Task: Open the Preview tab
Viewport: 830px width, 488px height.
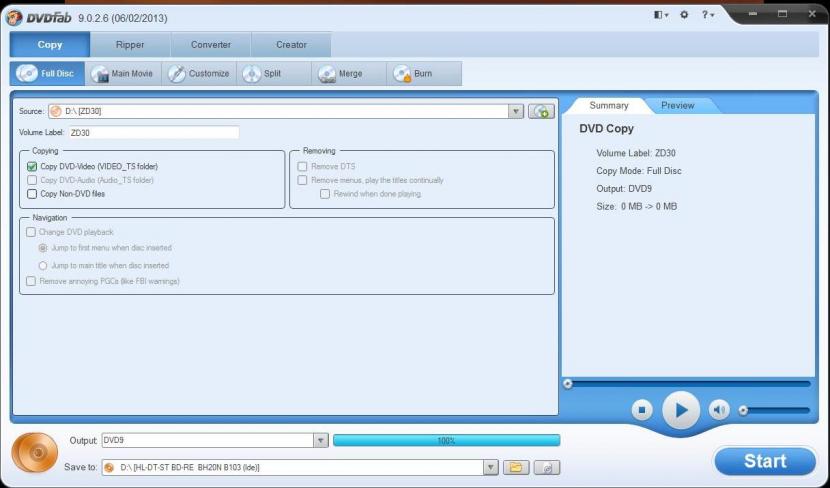Action: 677,105
